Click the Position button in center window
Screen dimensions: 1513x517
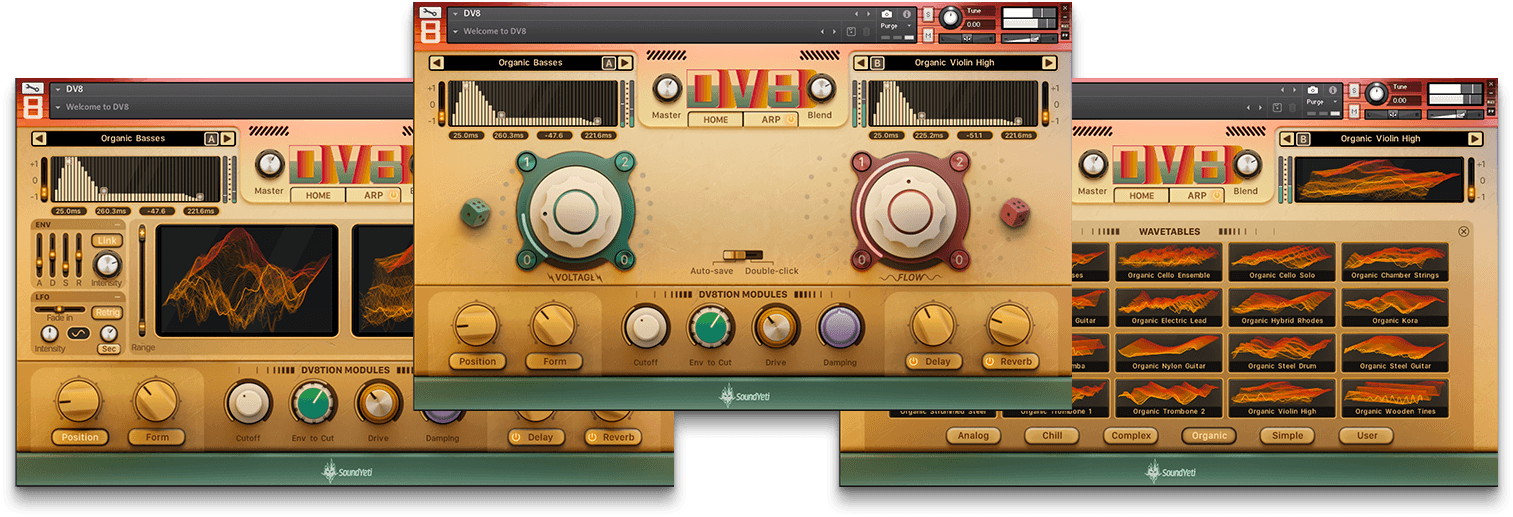tap(477, 362)
